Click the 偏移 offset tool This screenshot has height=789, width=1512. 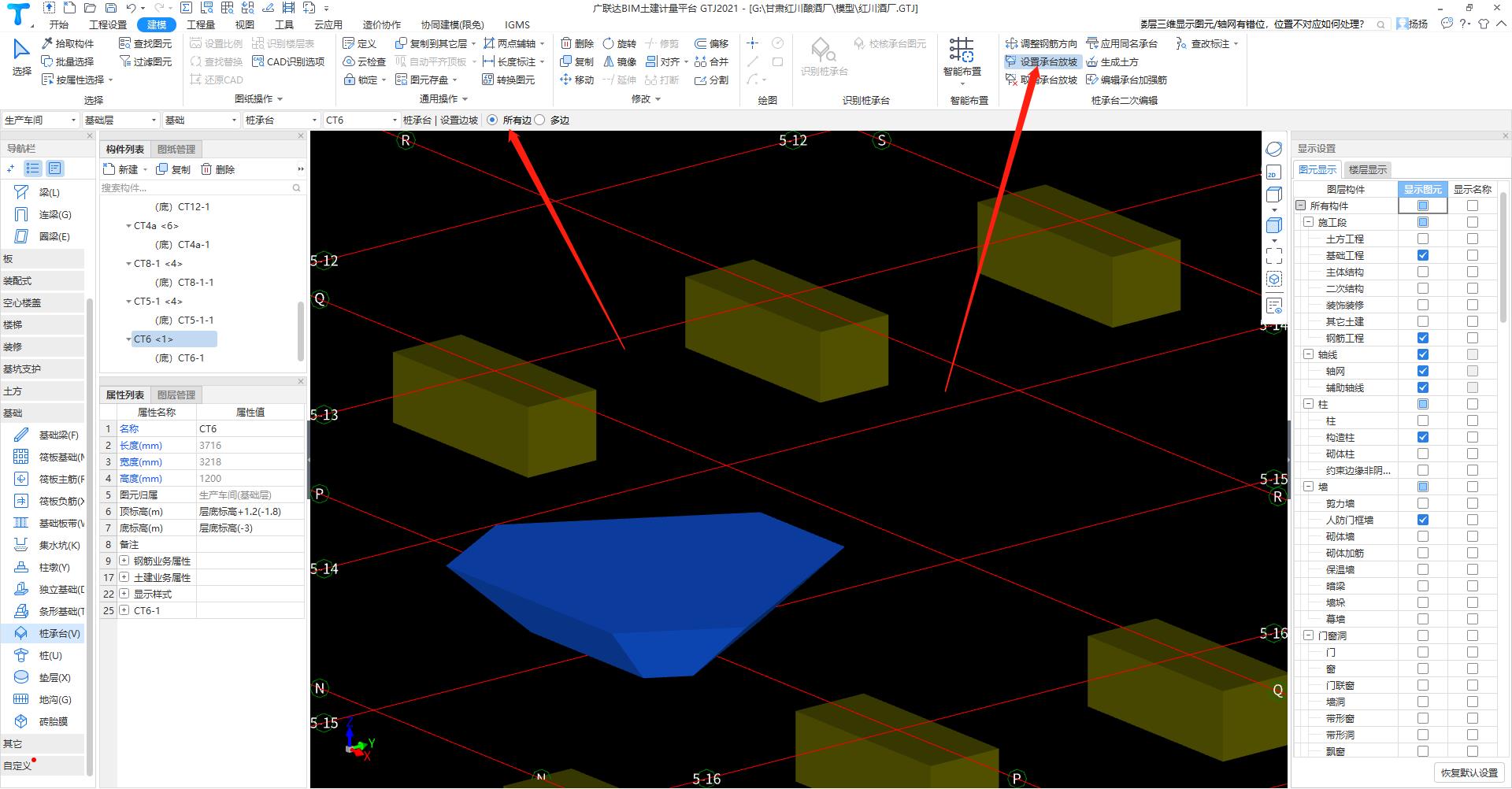pyautogui.click(x=712, y=43)
